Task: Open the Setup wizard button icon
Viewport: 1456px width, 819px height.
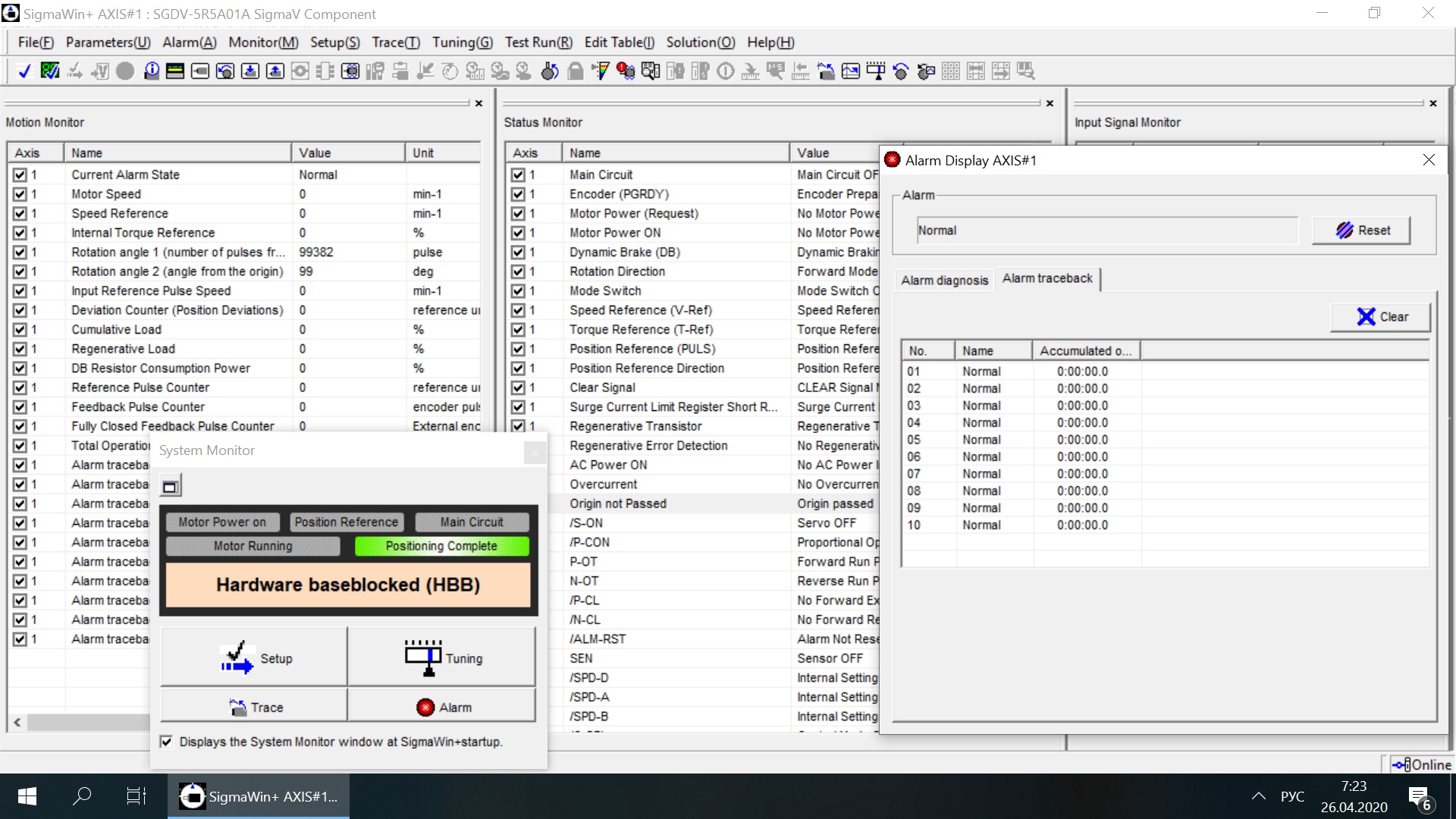Action: [237, 657]
